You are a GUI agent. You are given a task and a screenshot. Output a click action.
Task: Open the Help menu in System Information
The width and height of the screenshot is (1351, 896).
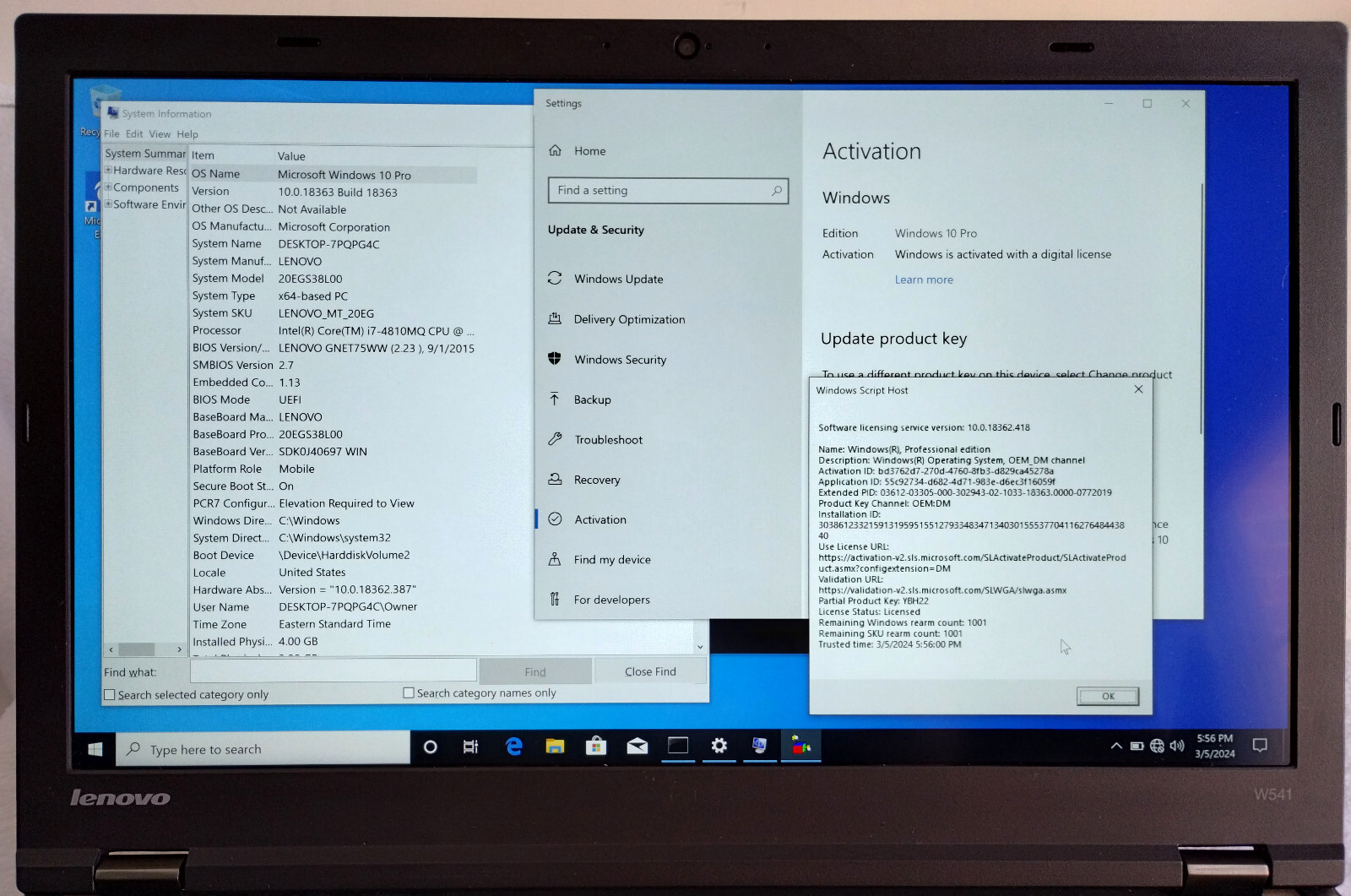pos(187,134)
